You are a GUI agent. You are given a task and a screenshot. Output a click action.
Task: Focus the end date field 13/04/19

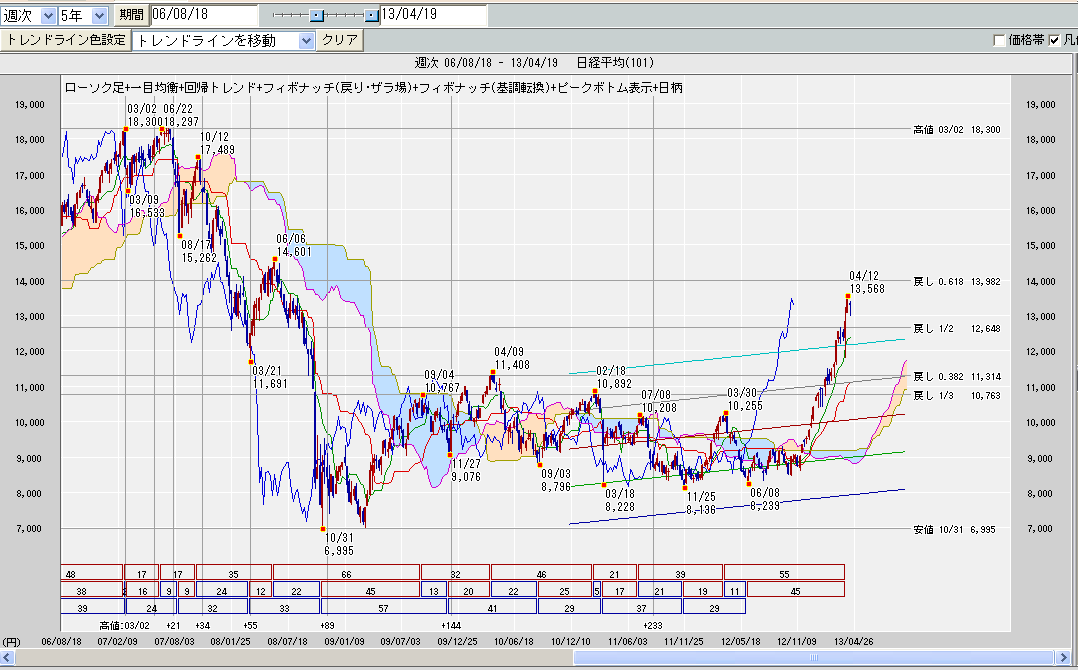click(x=433, y=14)
